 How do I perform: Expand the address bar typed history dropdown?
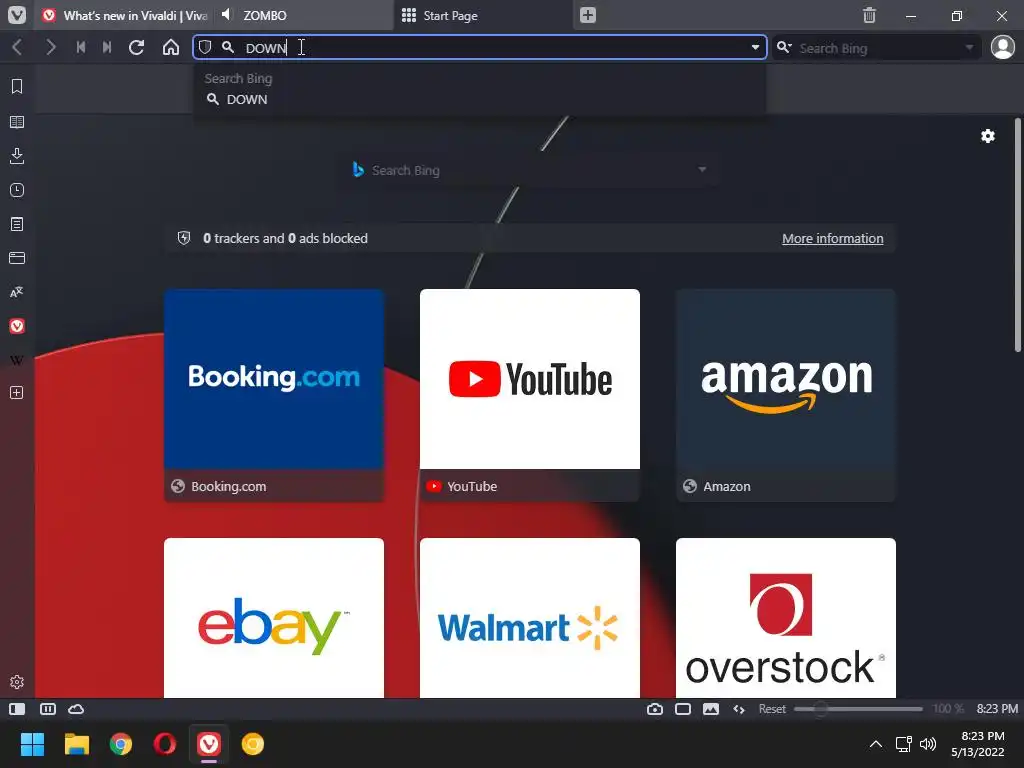tap(755, 47)
